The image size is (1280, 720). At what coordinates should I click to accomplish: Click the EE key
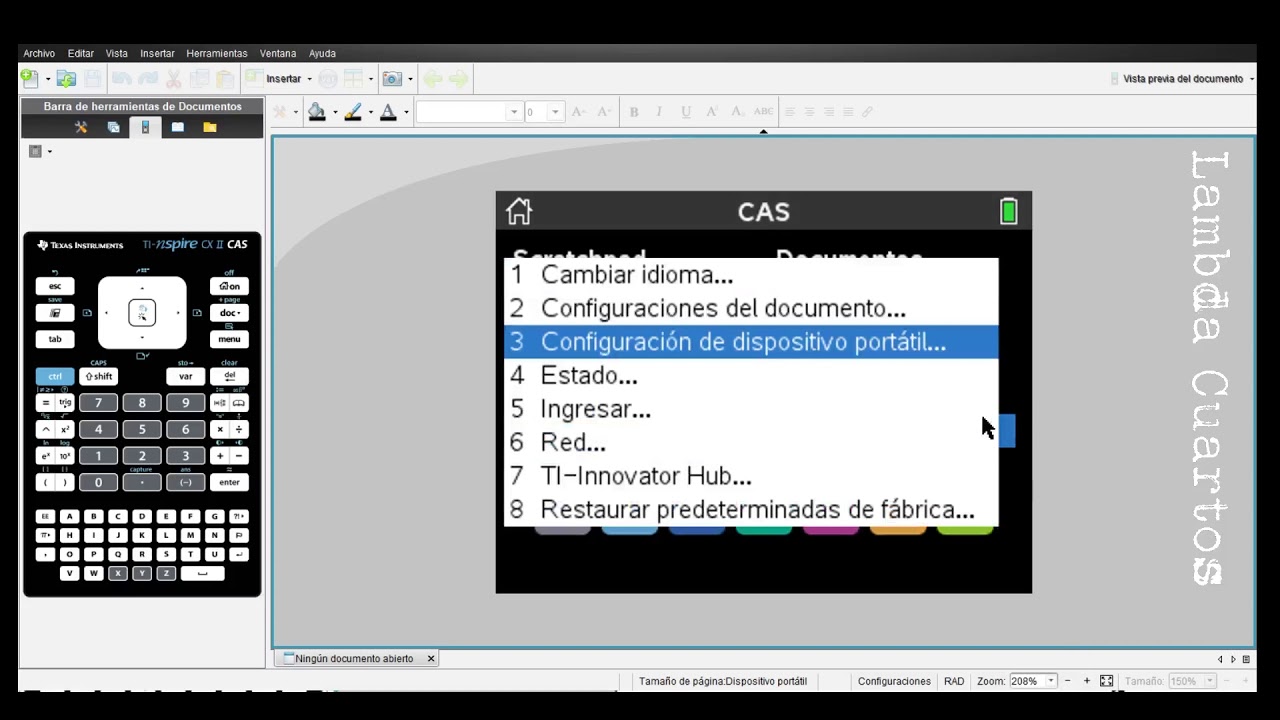(45, 517)
